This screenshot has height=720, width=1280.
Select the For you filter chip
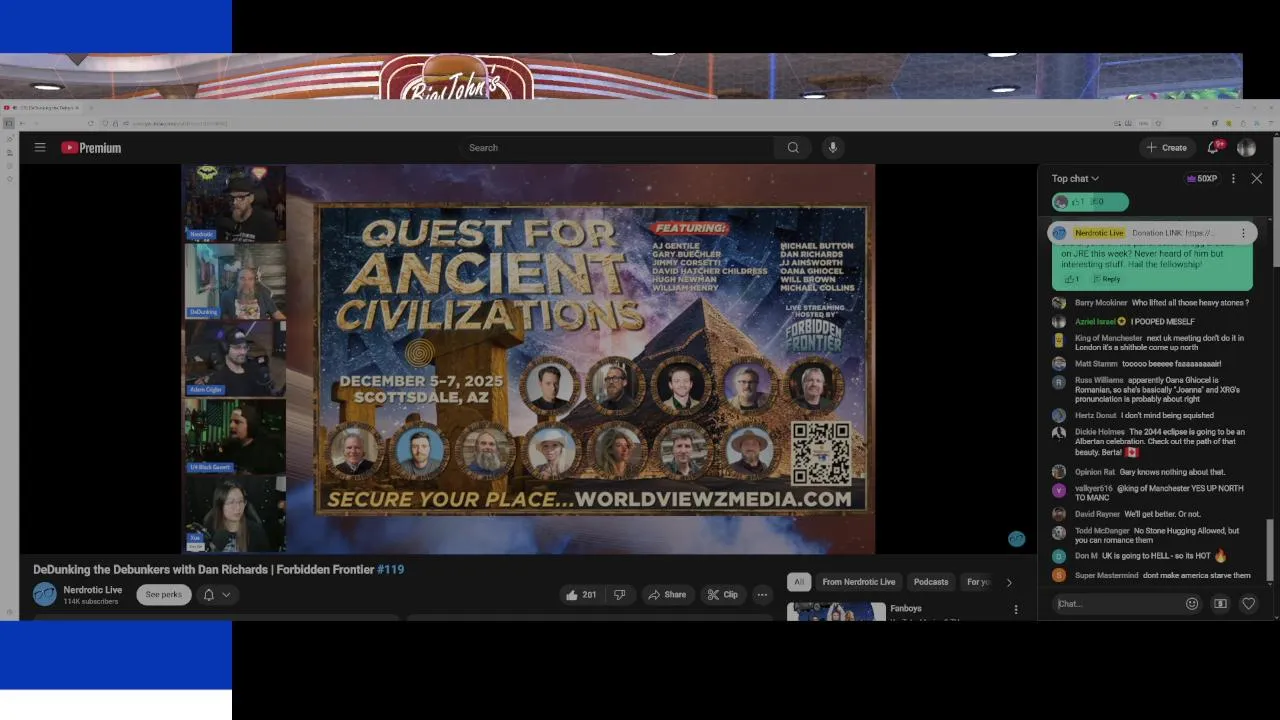(x=977, y=582)
